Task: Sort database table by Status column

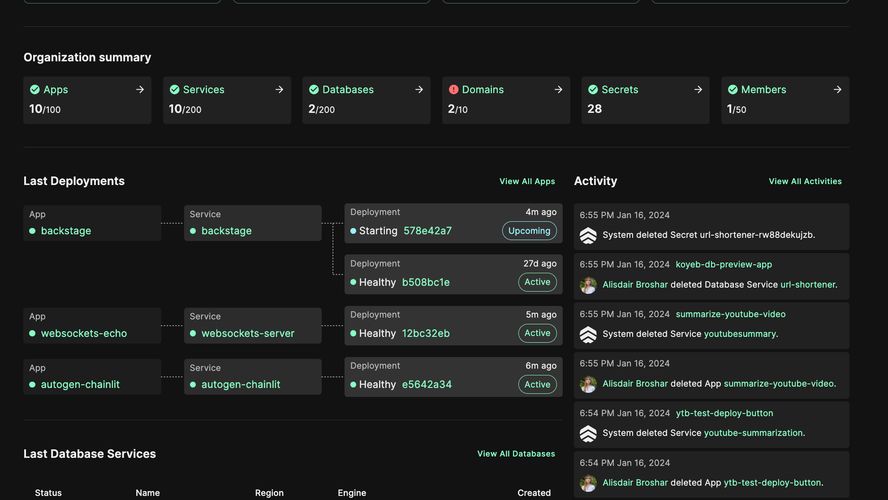Action: pos(48,493)
